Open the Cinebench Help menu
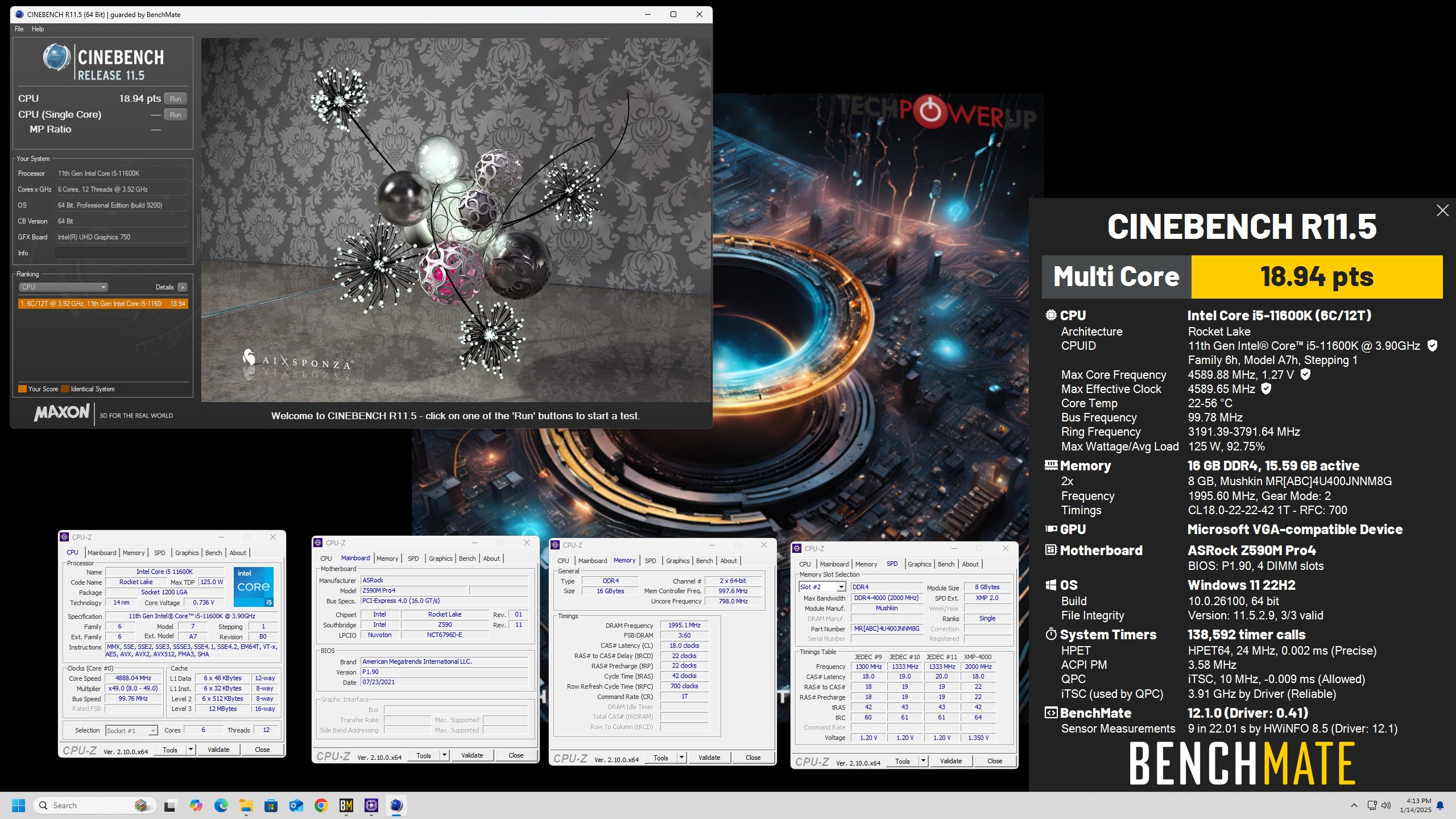This screenshot has width=1456, height=819. point(38,29)
